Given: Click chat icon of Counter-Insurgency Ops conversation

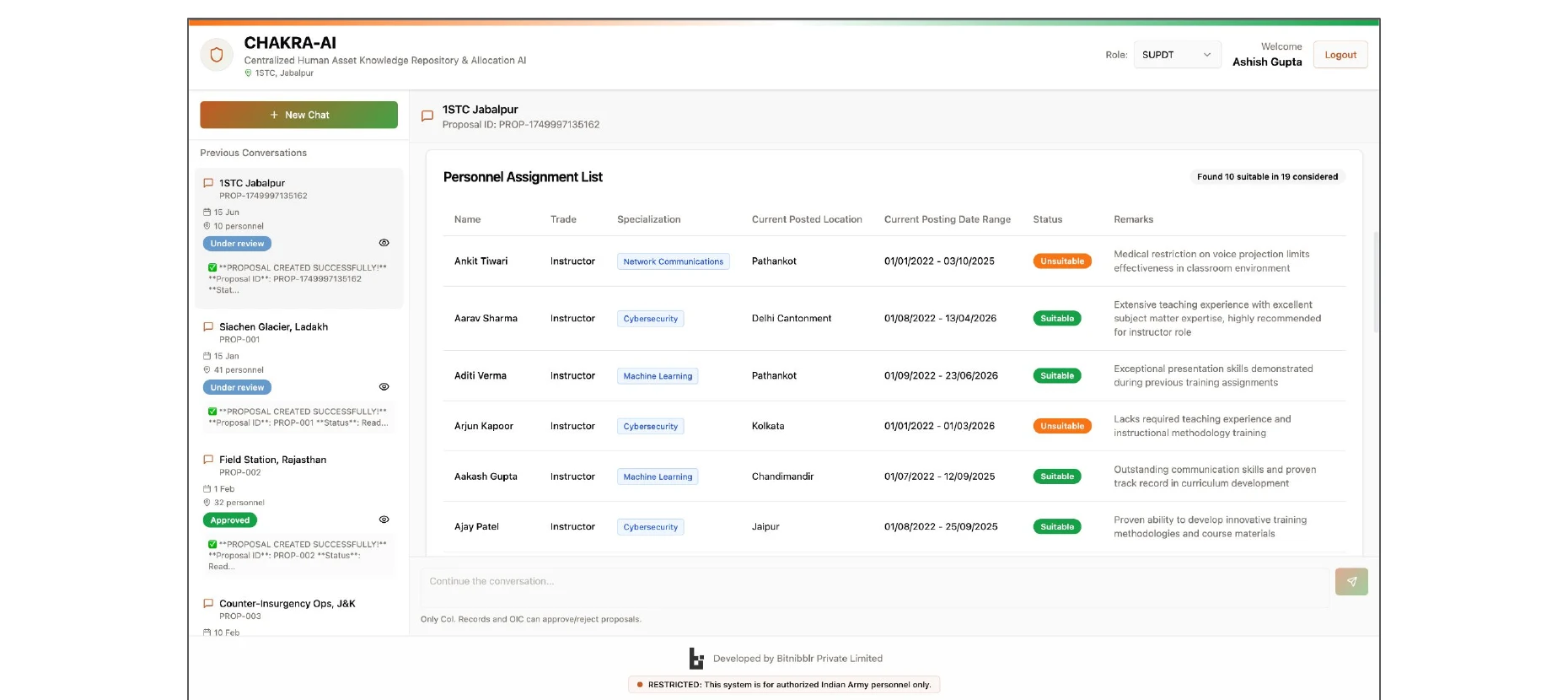Looking at the screenshot, I should click(208, 604).
